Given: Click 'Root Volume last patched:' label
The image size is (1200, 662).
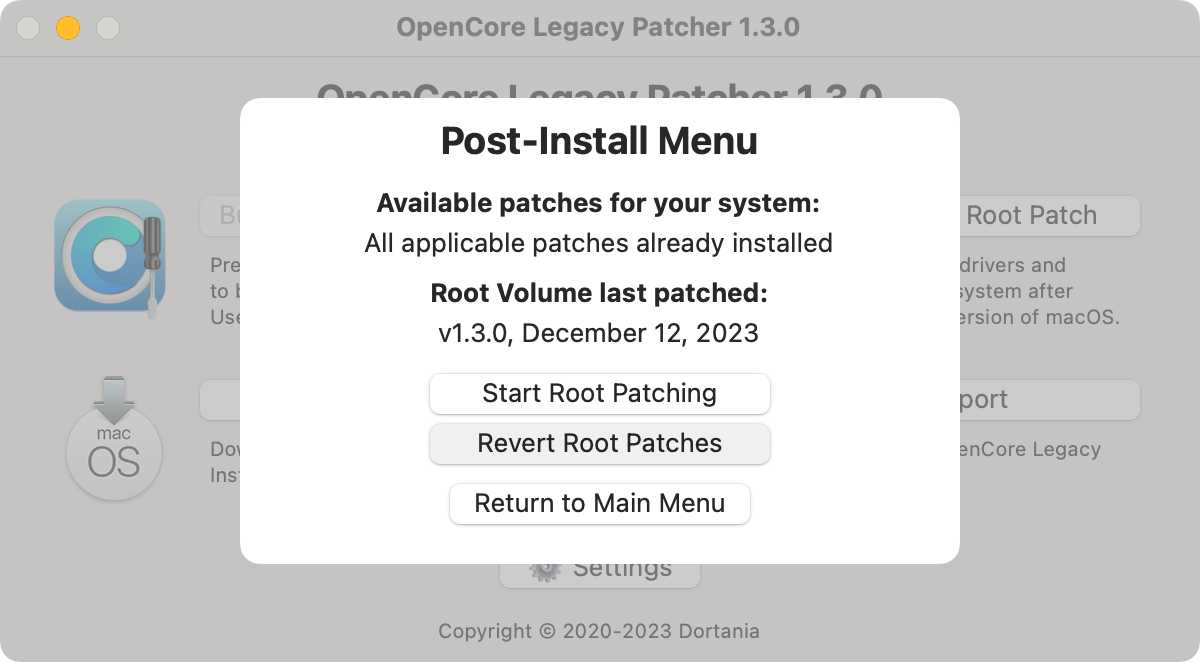Looking at the screenshot, I should click(599, 294).
